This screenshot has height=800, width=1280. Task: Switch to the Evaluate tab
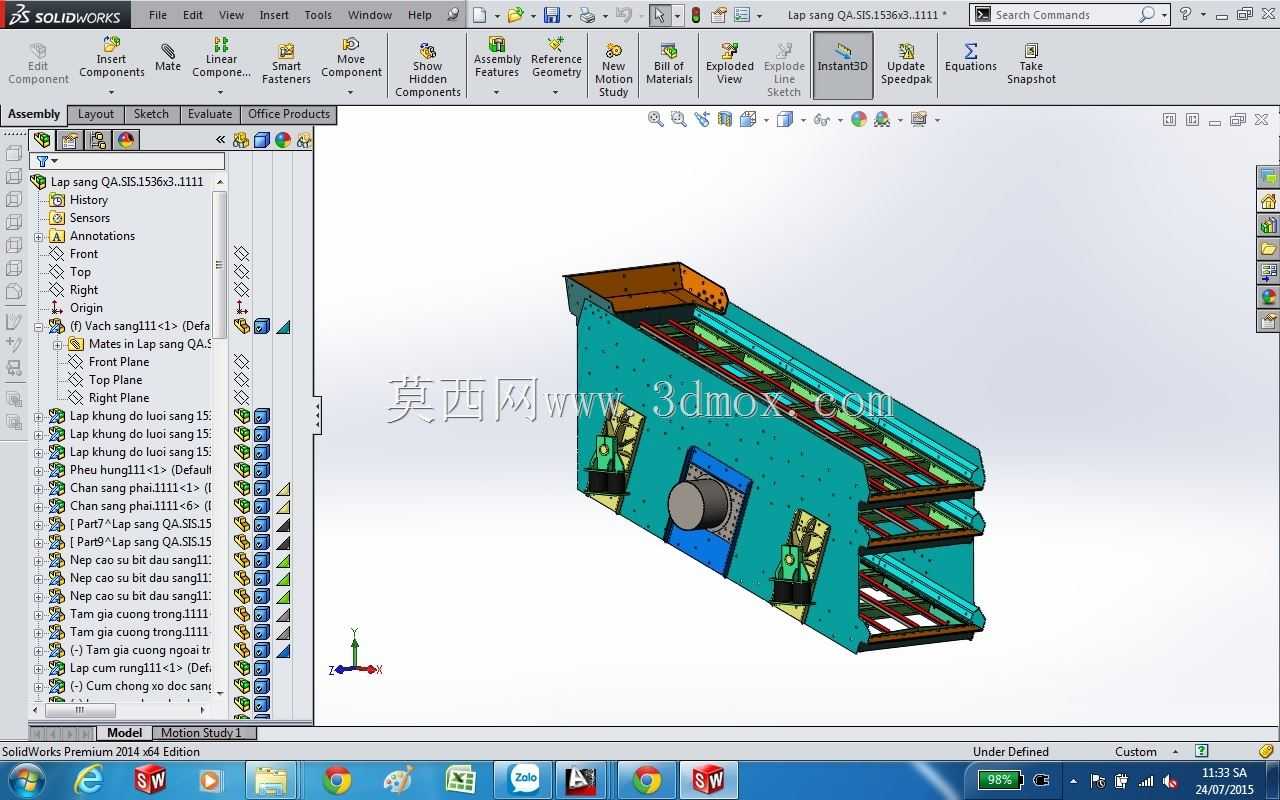pyautogui.click(x=210, y=114)
